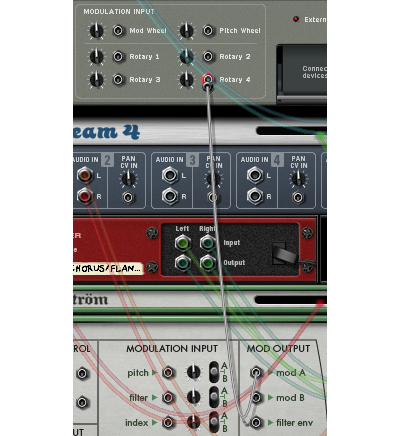Click the pitch modulation input jack

point(168,372)
